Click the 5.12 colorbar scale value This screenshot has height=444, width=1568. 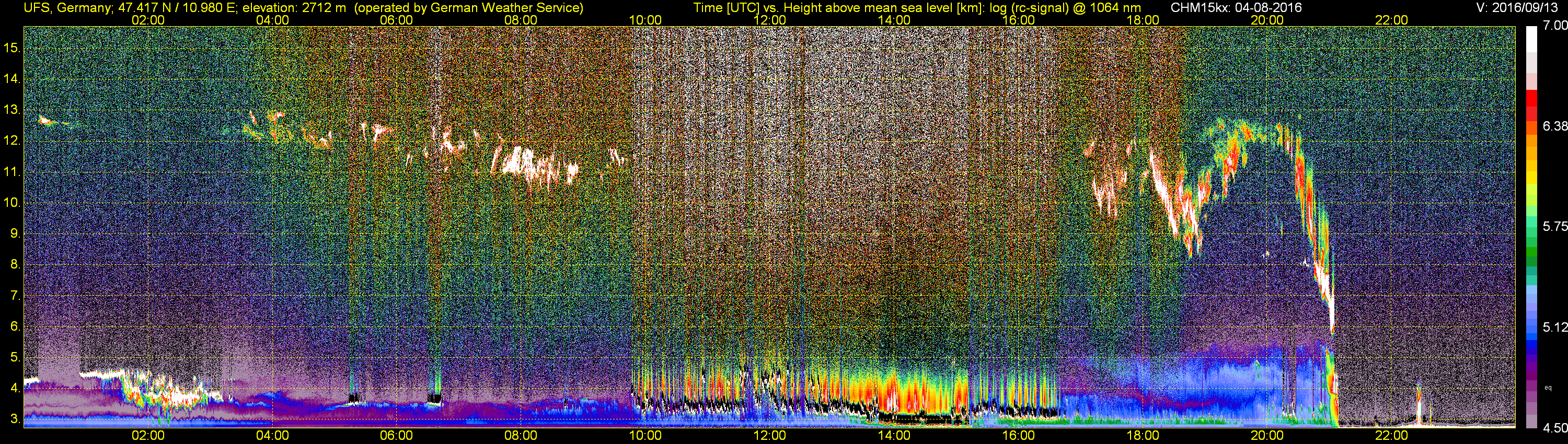point(1555,327)
